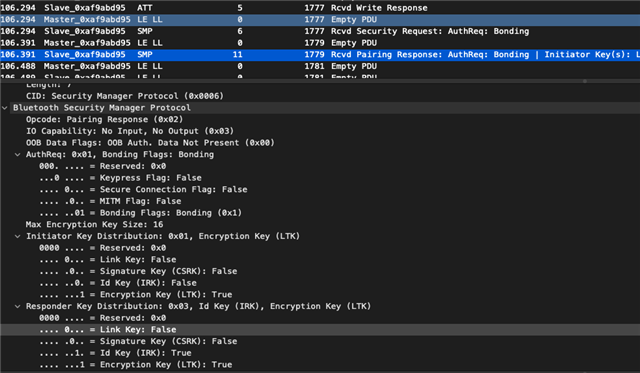Select OOB Data Flags field
The image size is (640, 373).
(150, 143)
